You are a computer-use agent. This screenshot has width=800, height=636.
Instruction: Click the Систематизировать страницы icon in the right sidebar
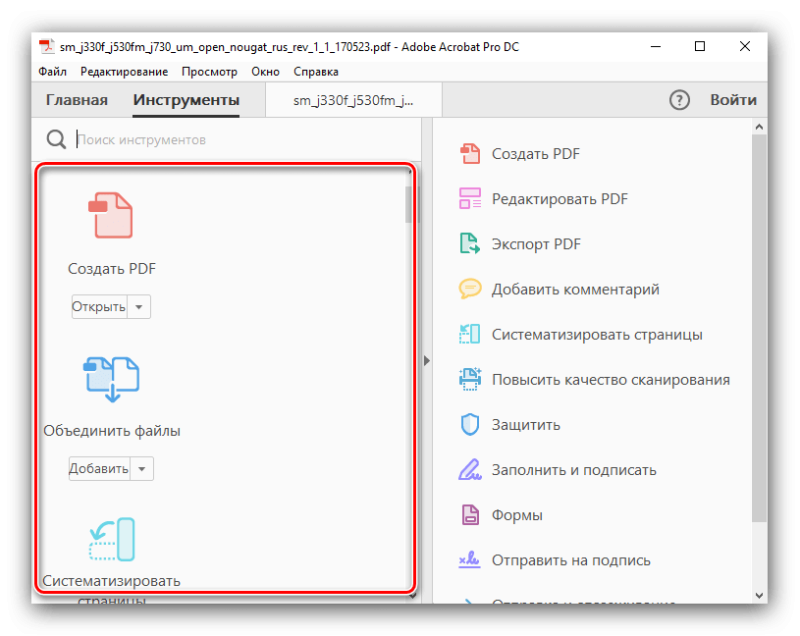tap(470, 334)
